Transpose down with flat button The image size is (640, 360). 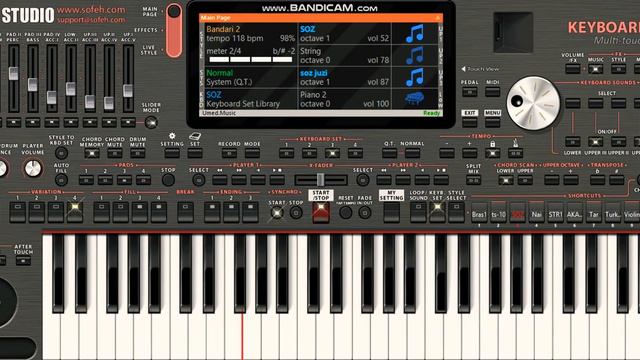click(598, 180)
